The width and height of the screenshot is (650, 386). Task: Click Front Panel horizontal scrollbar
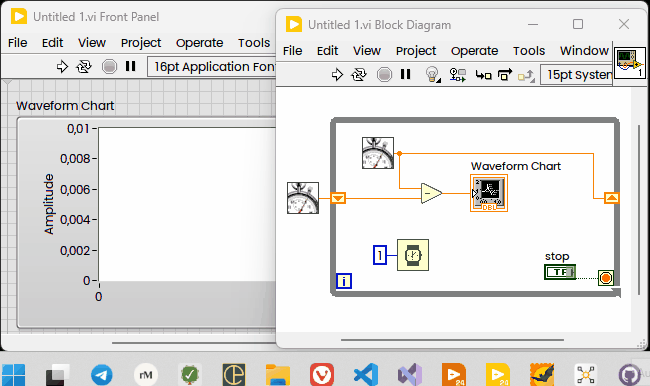click(x=194, y=343)
